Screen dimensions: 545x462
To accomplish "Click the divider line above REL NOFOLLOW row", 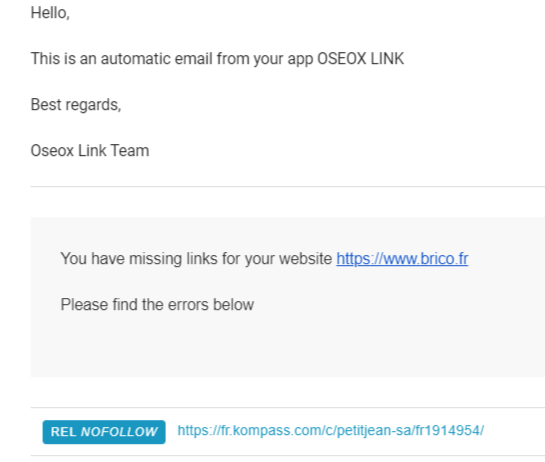I will point(288,407).
